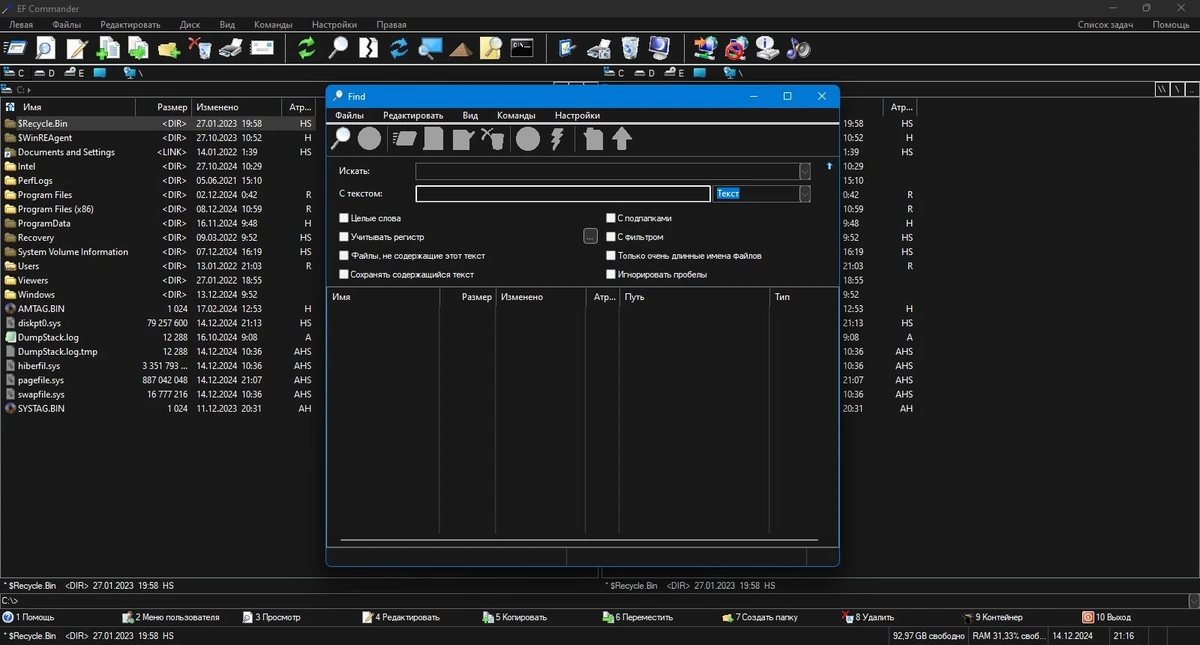Click the Искать search input field

click(607, 171)
